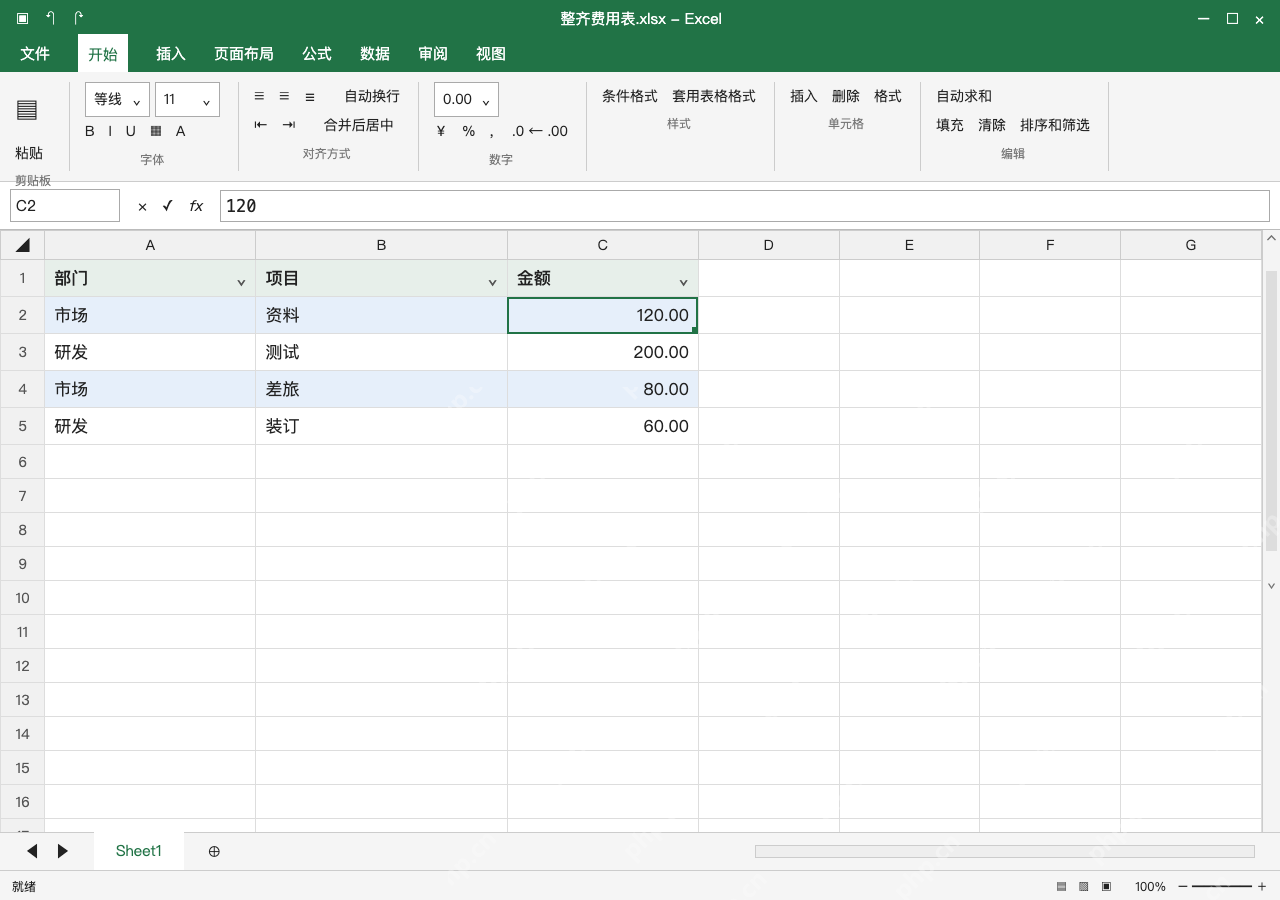This screenshot has width=1280, height=900.
Task: Center-align text using the middle alignment icon
Action: tap(284, 96)
